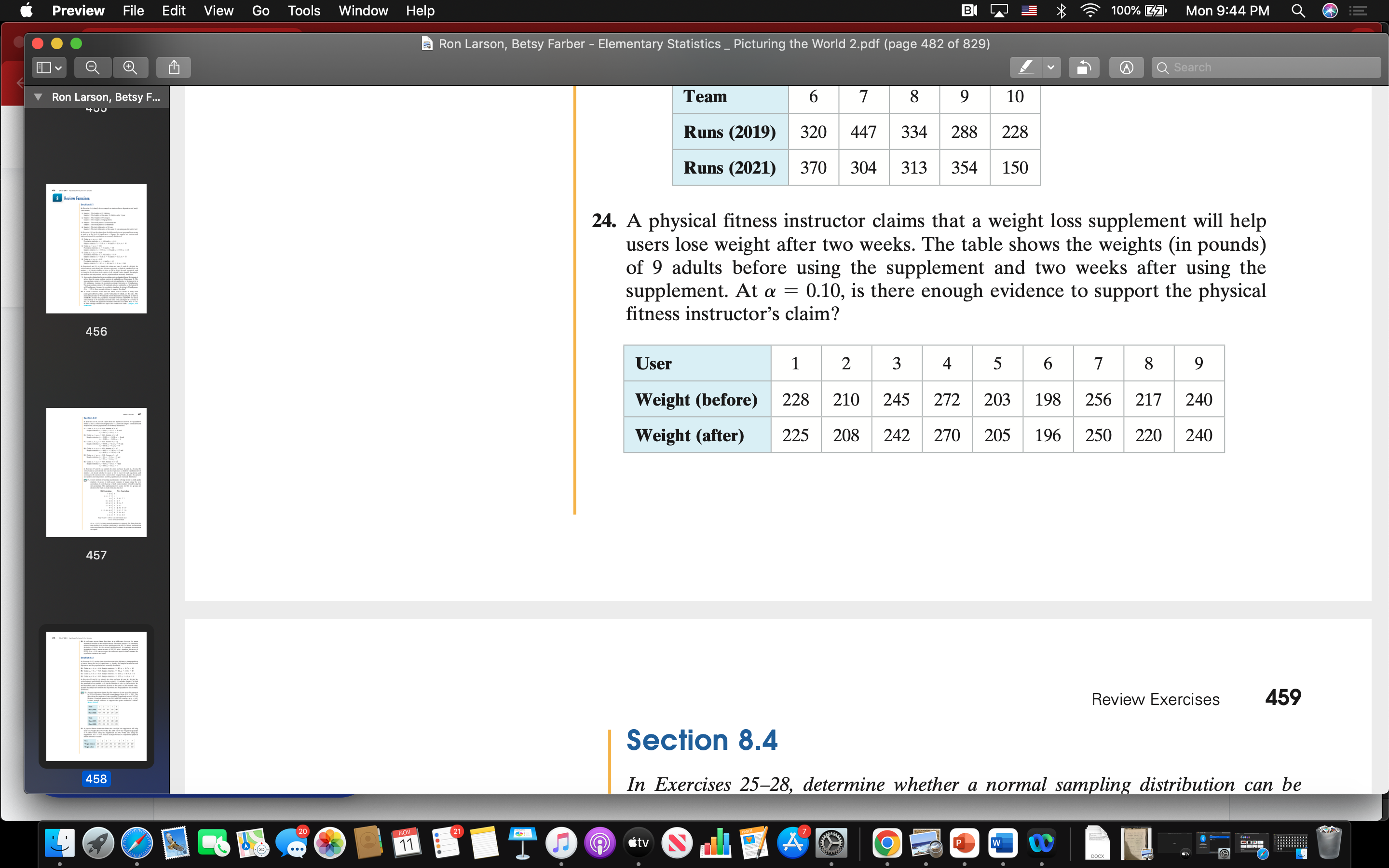Viewport: 1389px width, 868px height.
Task: Select page 457 thumbnail in the sidebar
Action: [x=96, y=472]
